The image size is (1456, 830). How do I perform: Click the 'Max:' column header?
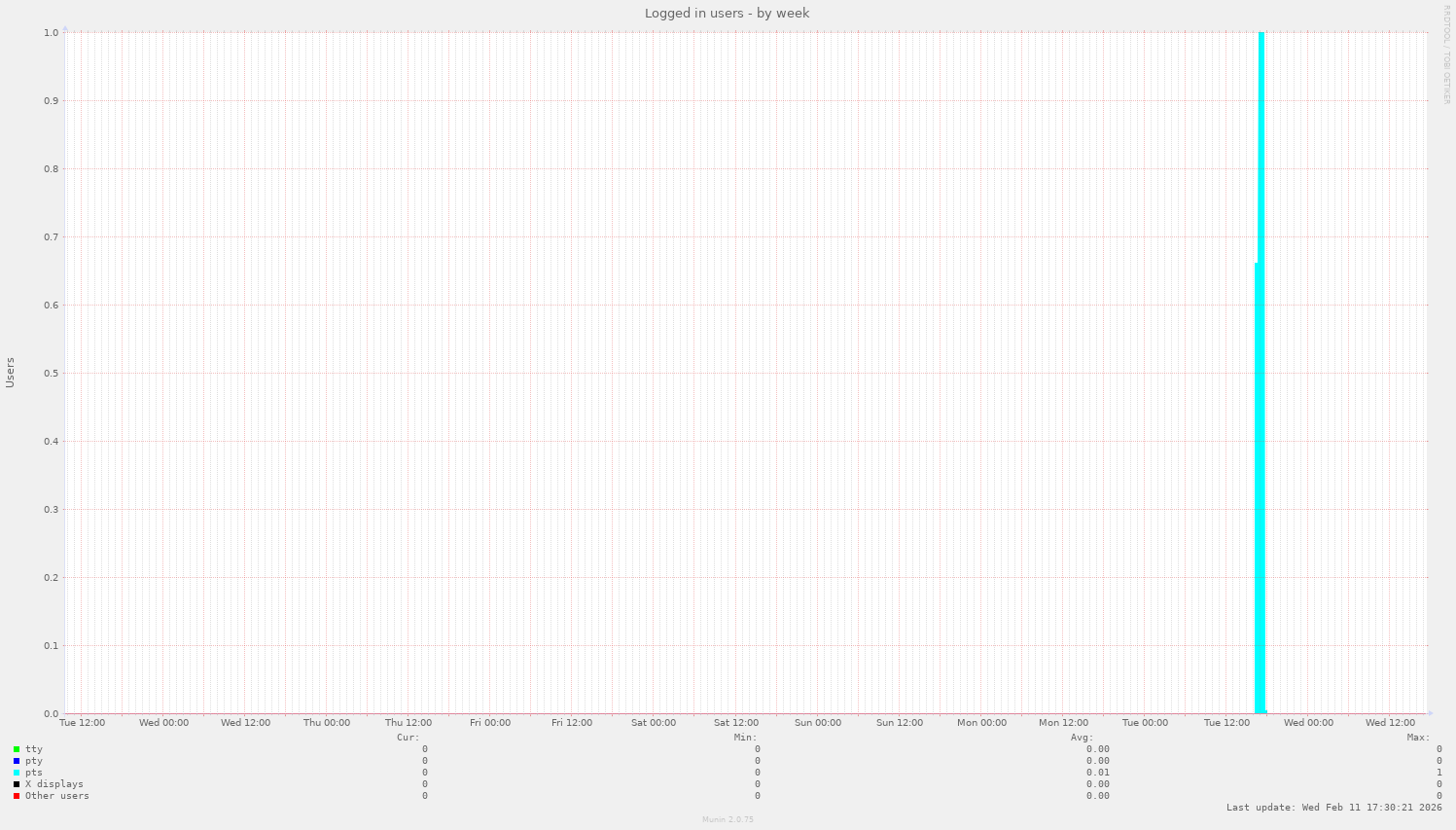coord(1418,738)
